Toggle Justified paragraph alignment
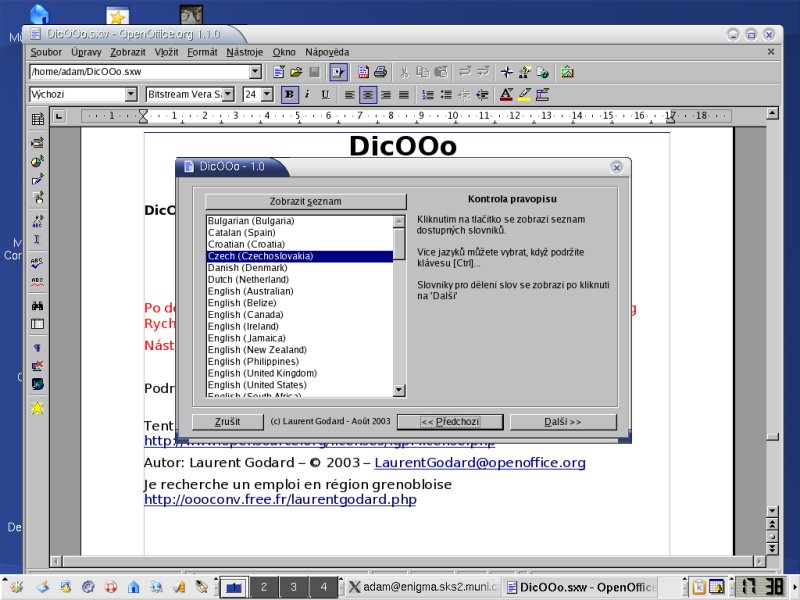The height and width of the screenshot is (600, 800). point(404,94)
